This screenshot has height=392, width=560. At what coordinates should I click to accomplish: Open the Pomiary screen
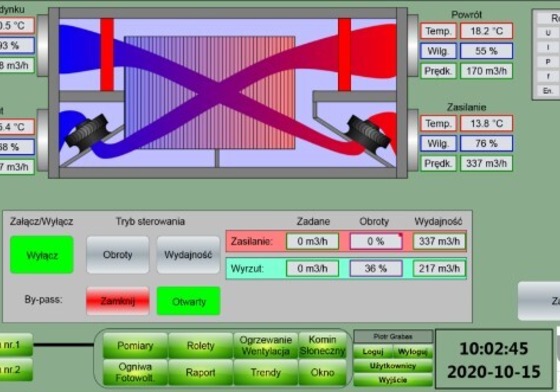pos(135,346)
